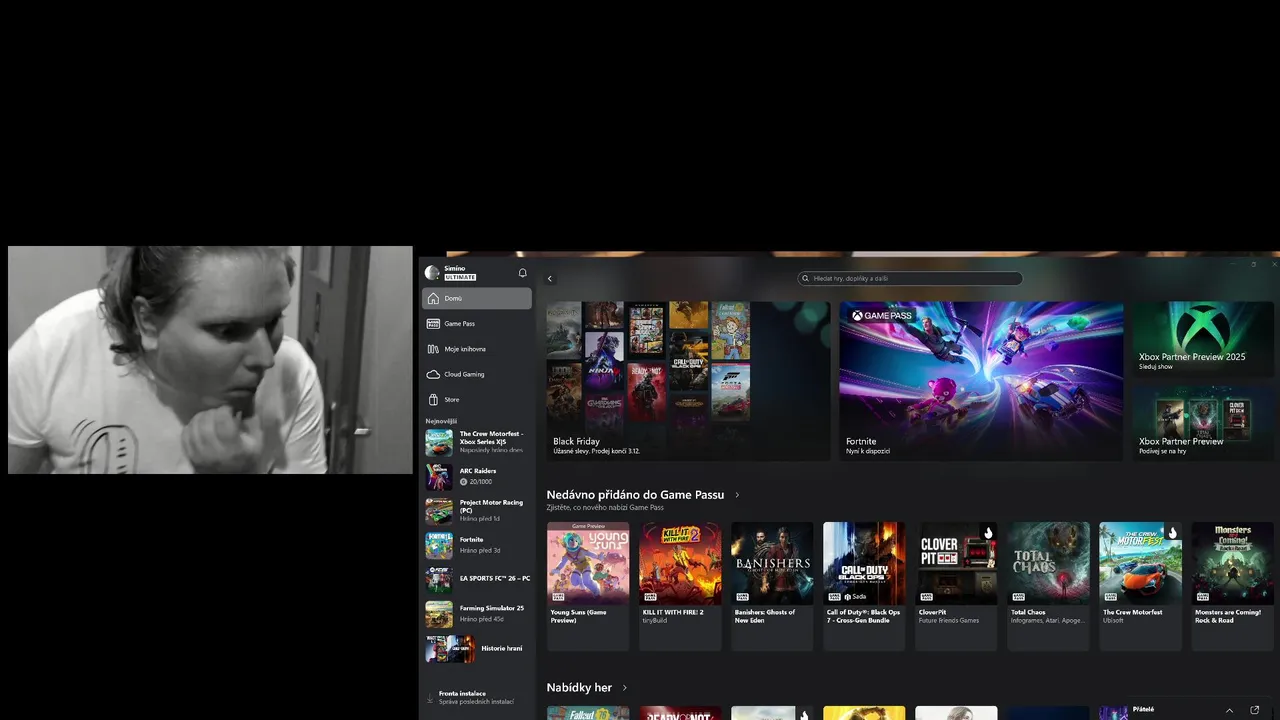Open ARC Raiders in recent games list

point(477,476)
